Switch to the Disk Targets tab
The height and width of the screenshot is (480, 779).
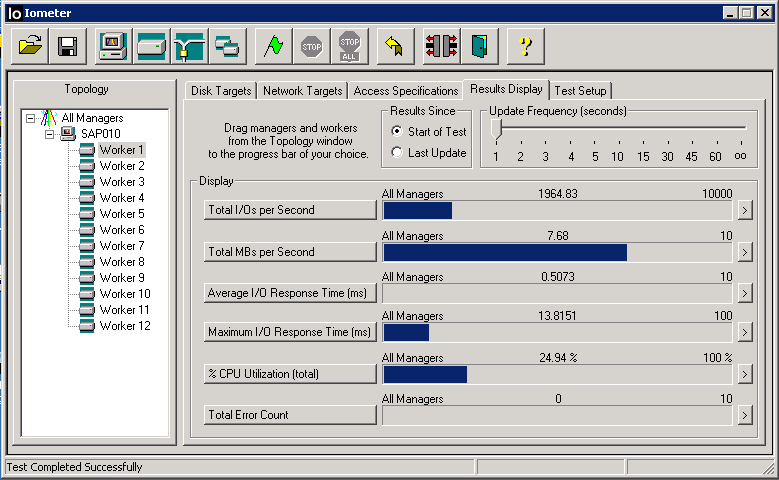pos(221,91)
